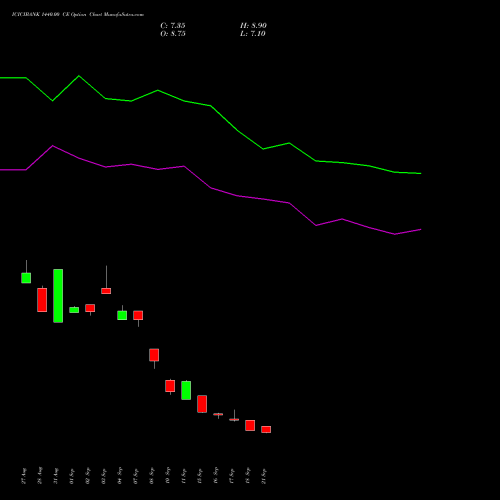Click the last red candle for 21 Sep
500x500 pixels.
(x=266, y=429)
